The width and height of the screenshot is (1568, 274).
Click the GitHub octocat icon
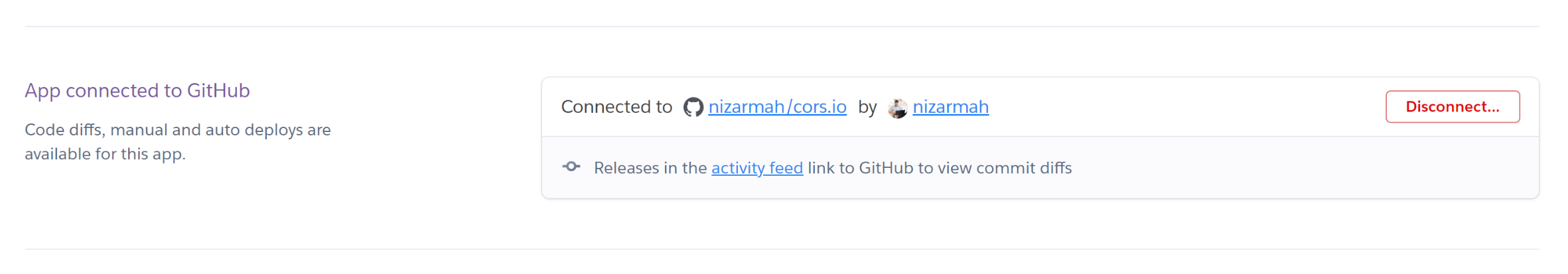coord(693,107)
